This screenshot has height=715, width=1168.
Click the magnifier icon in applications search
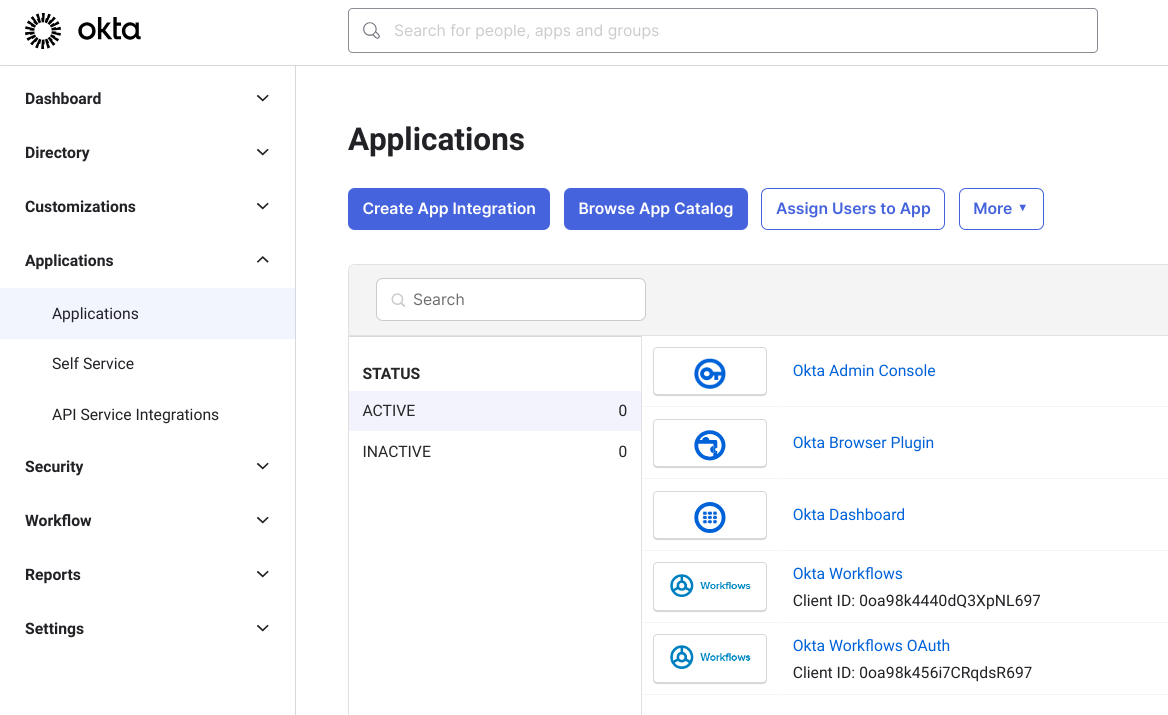(x=399, y=299)
